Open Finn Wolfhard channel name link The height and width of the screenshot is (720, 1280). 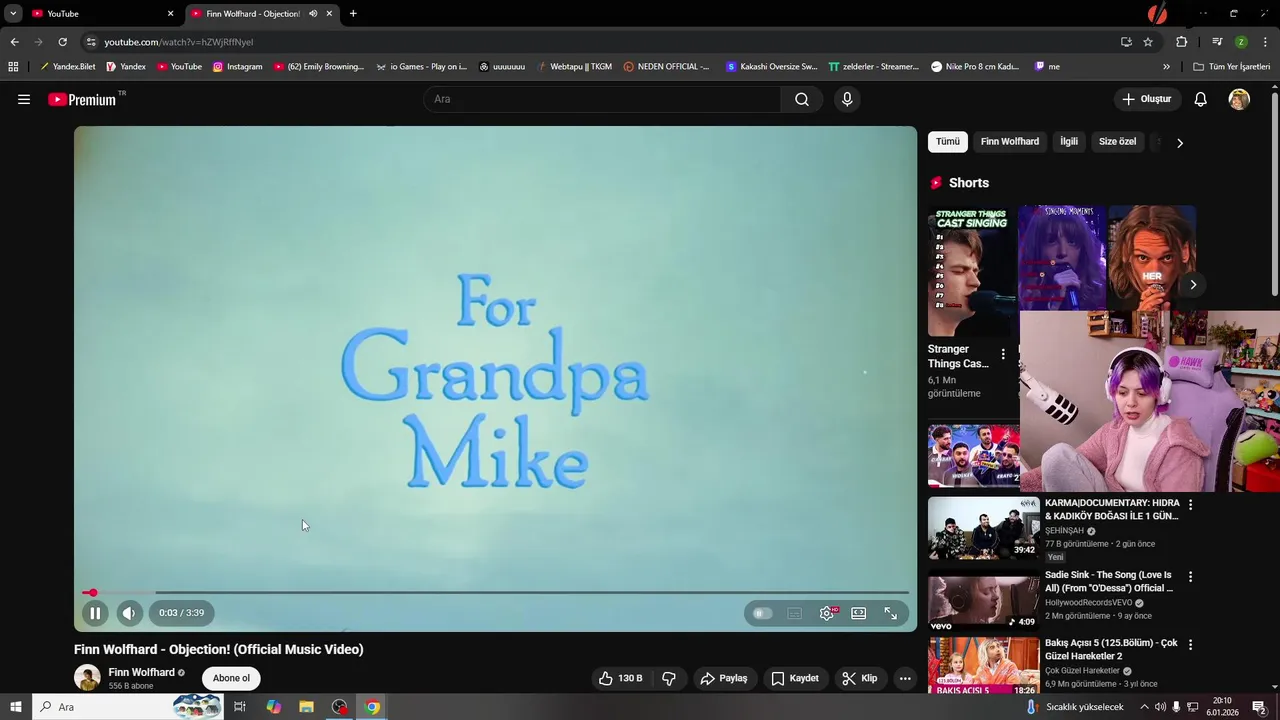pos(141,672)
